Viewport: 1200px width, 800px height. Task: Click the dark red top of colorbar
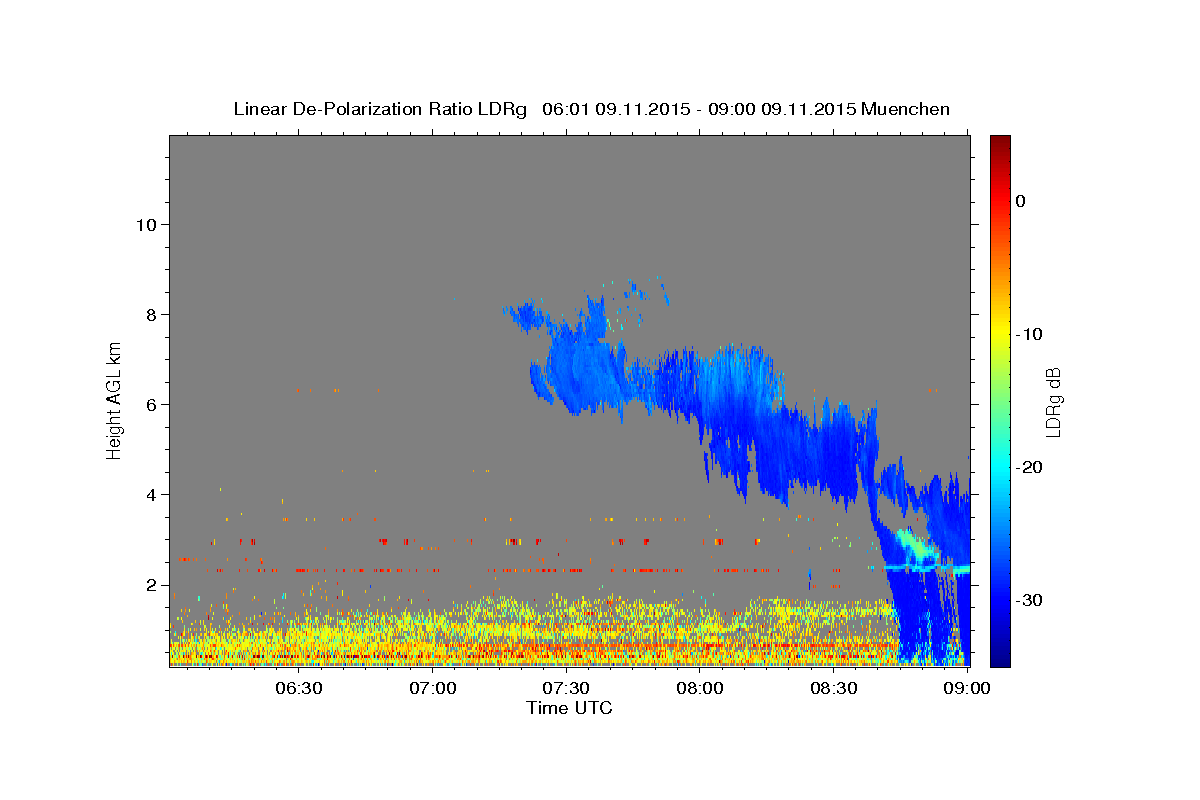pos(1000,145)
